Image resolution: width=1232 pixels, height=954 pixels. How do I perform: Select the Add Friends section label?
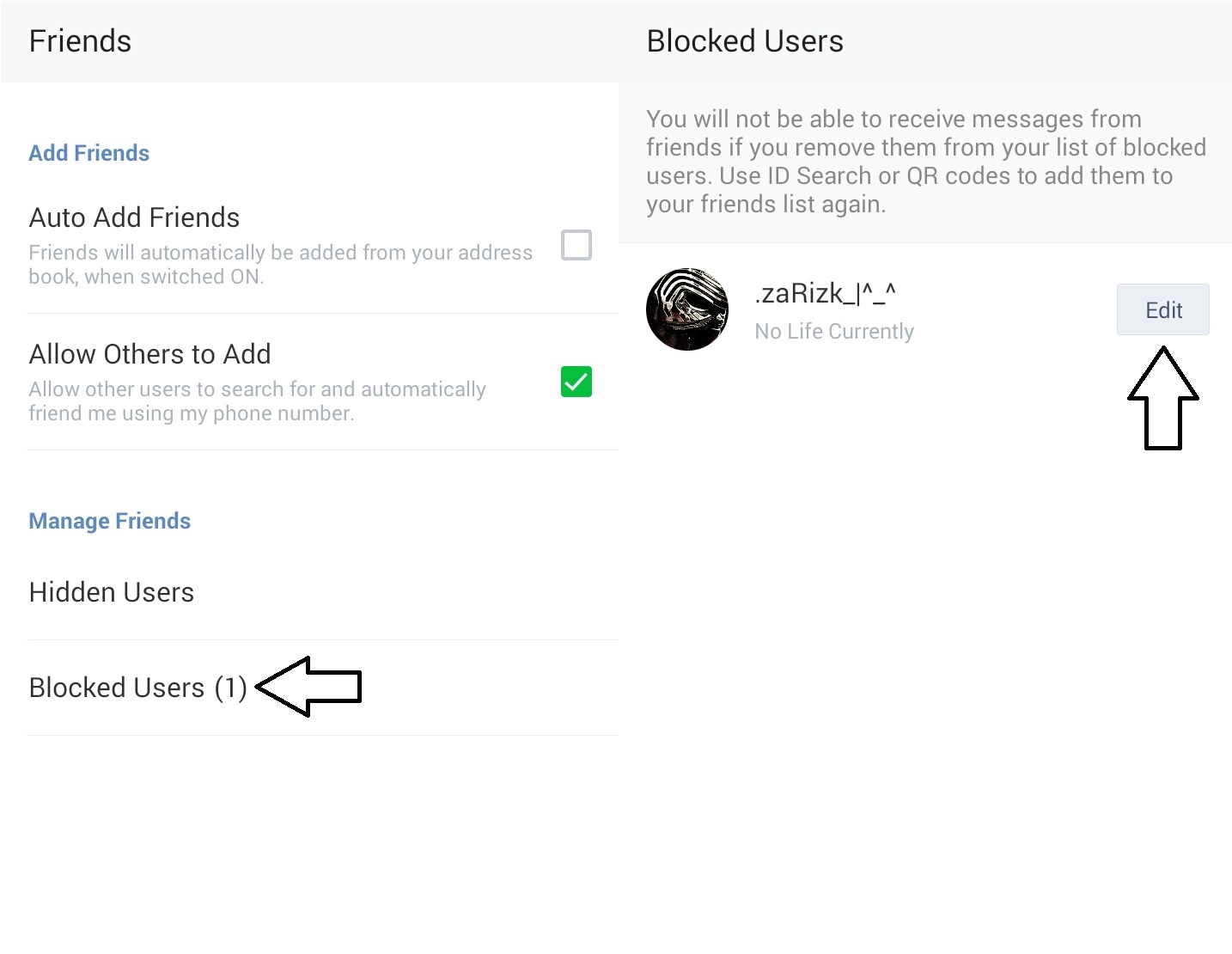88,153
